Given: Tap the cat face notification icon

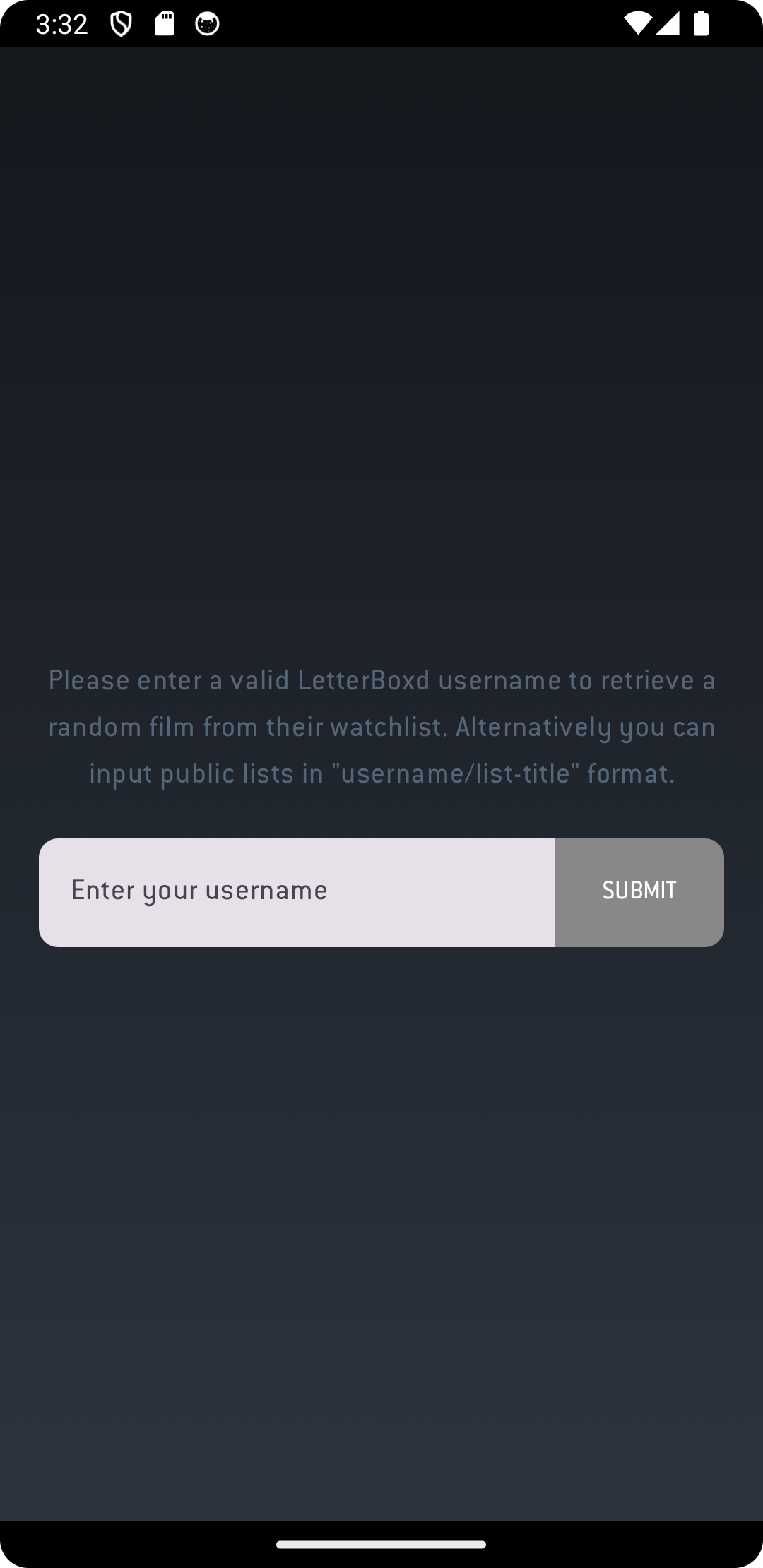Looking at the screenshot, I should [x=207, y=24].
